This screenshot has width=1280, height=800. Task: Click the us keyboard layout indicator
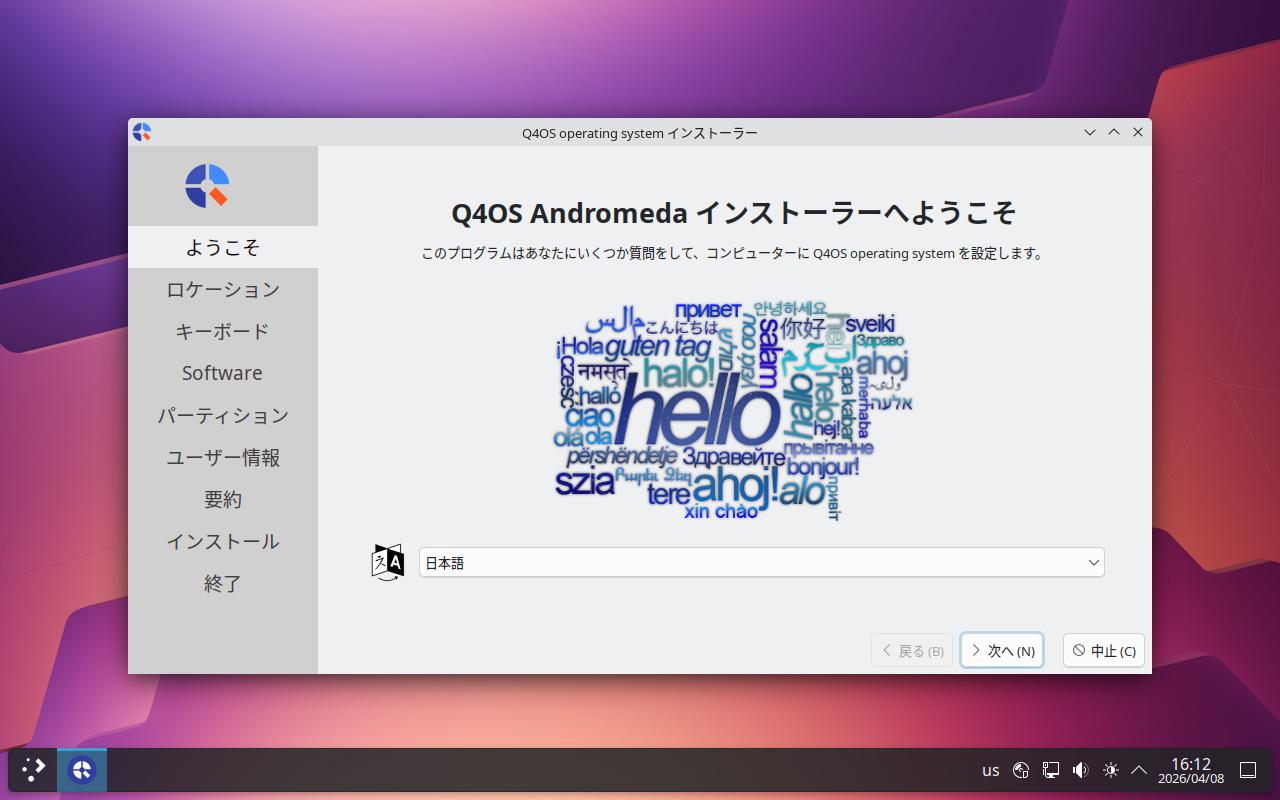click(x=990, y=770)
